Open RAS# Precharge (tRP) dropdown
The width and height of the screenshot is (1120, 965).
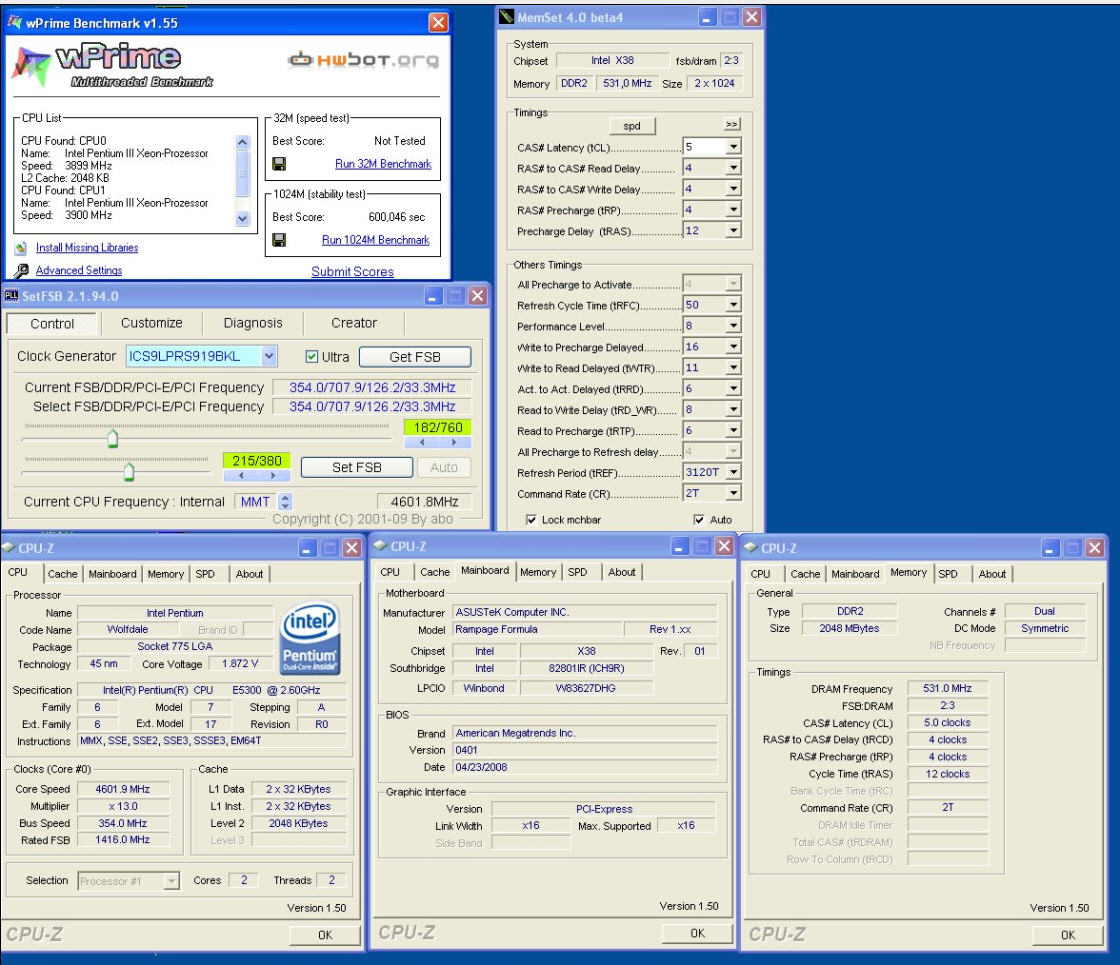click(x=734, y=209)
